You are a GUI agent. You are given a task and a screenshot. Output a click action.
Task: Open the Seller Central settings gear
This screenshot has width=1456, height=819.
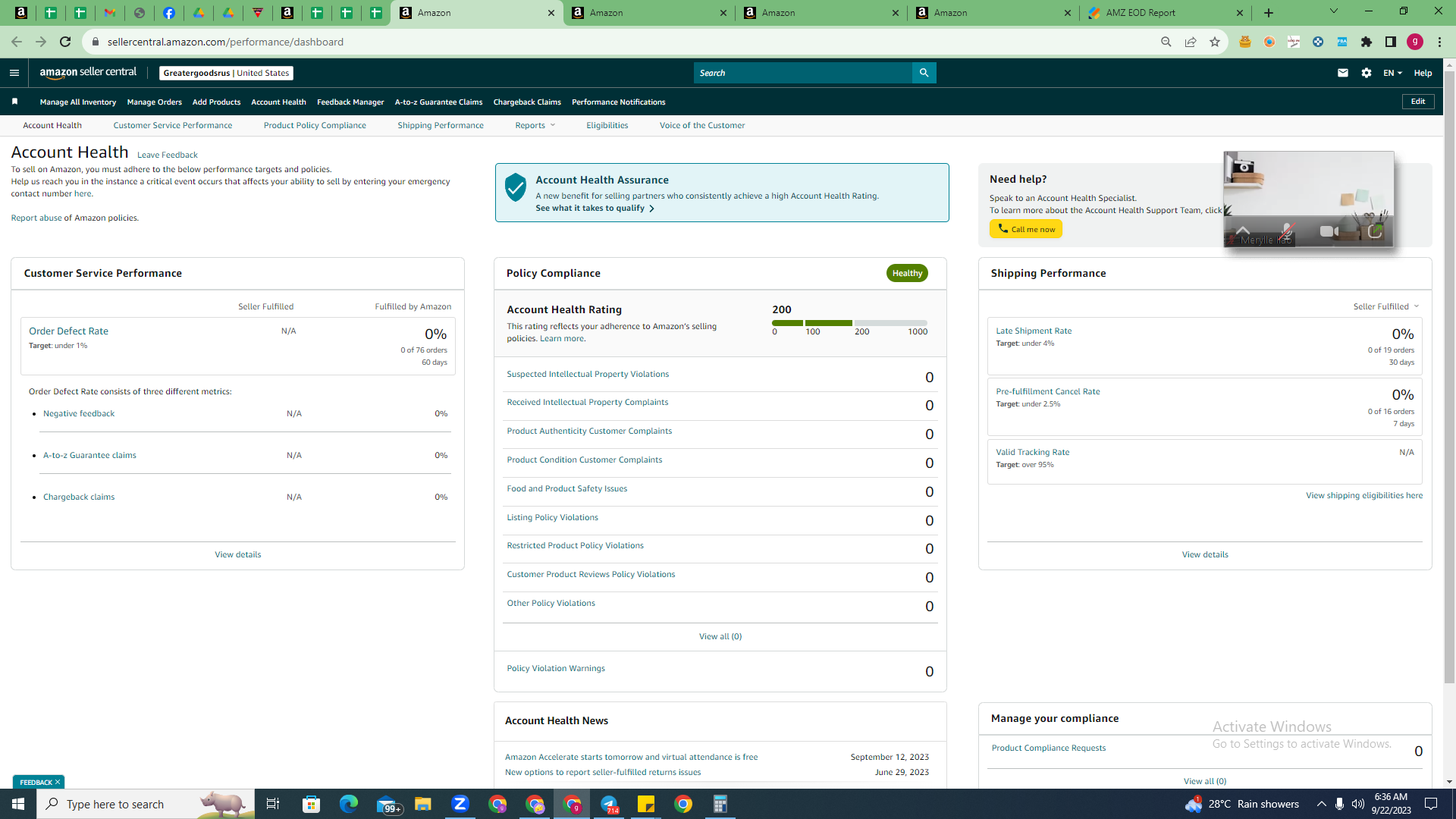click(1367, 73)
